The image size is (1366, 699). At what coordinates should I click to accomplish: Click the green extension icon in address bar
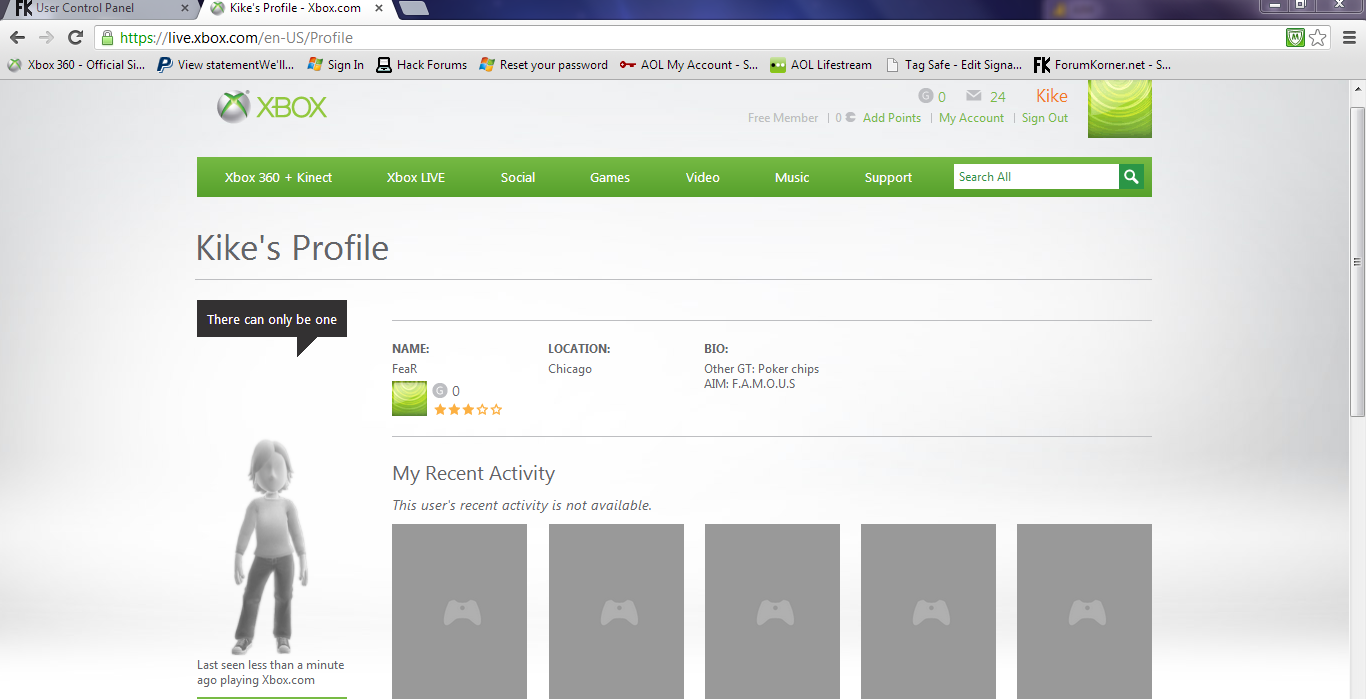click(x=1296, y=38)
